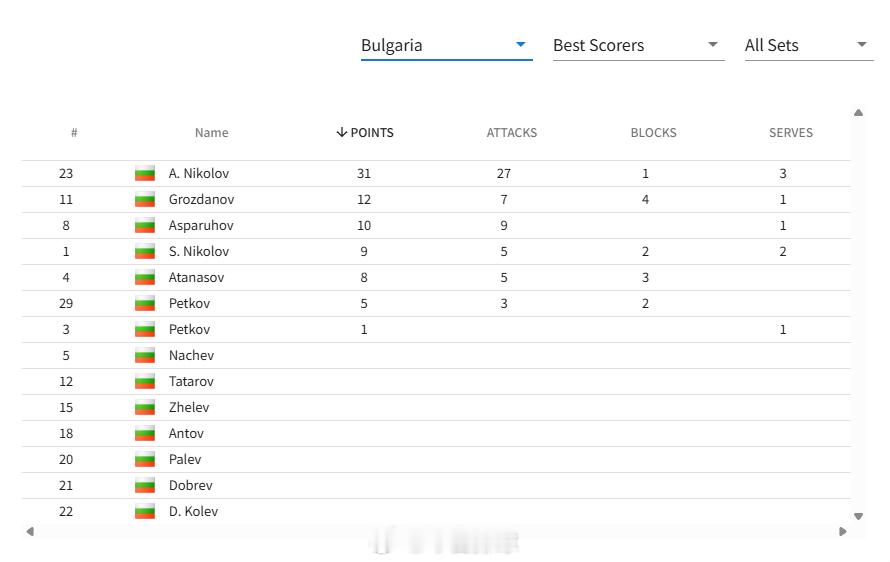Open the Best Scorers dropdown

point(639,45)
